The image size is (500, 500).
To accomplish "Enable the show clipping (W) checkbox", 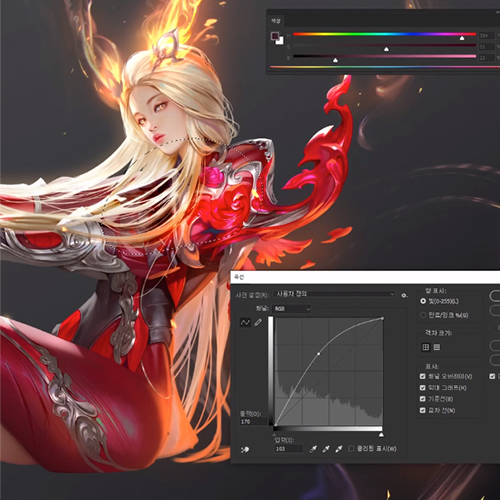I will (351, 449).
